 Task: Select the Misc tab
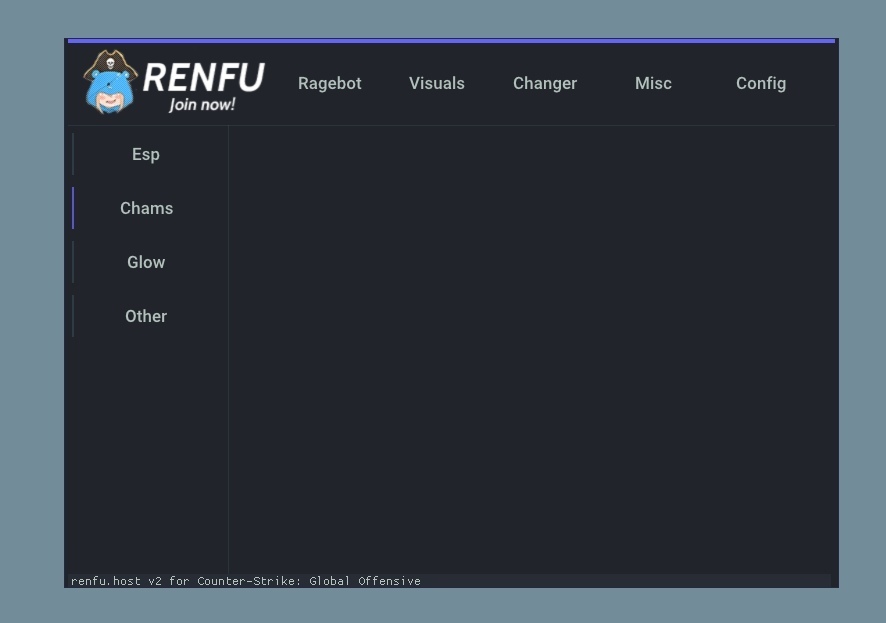[653, 84]
